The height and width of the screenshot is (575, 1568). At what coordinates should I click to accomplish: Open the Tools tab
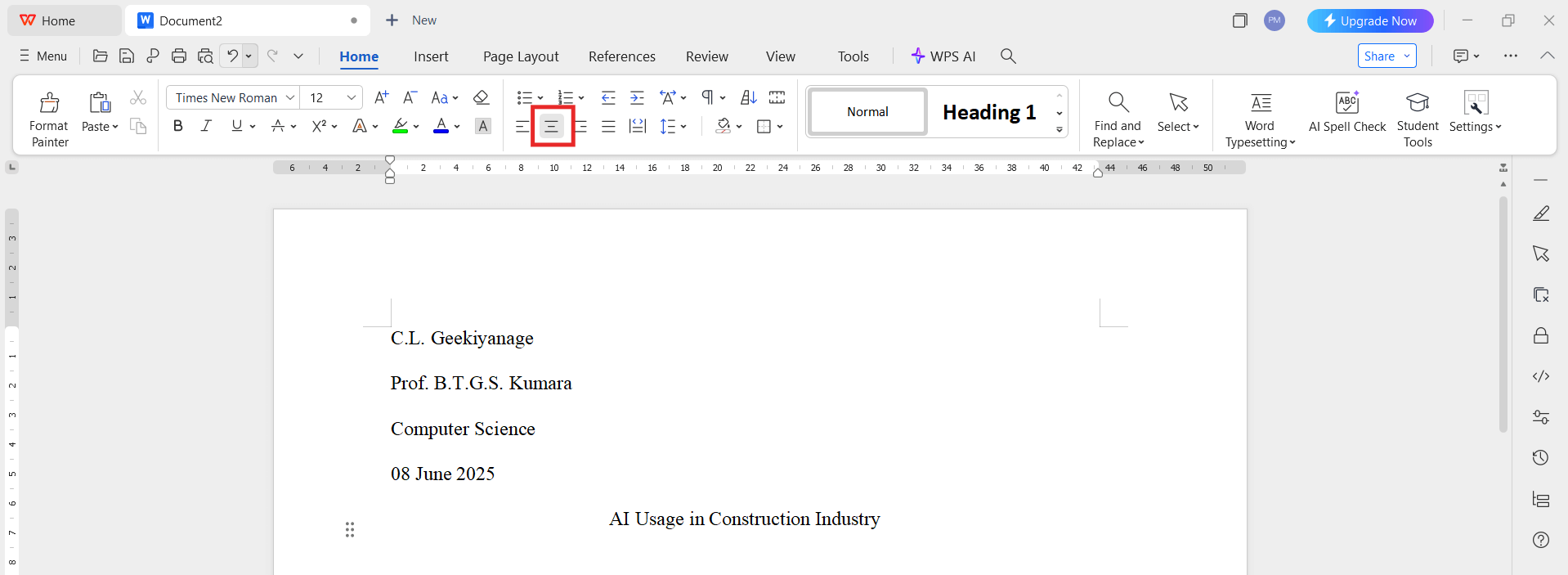pos(853,56)
